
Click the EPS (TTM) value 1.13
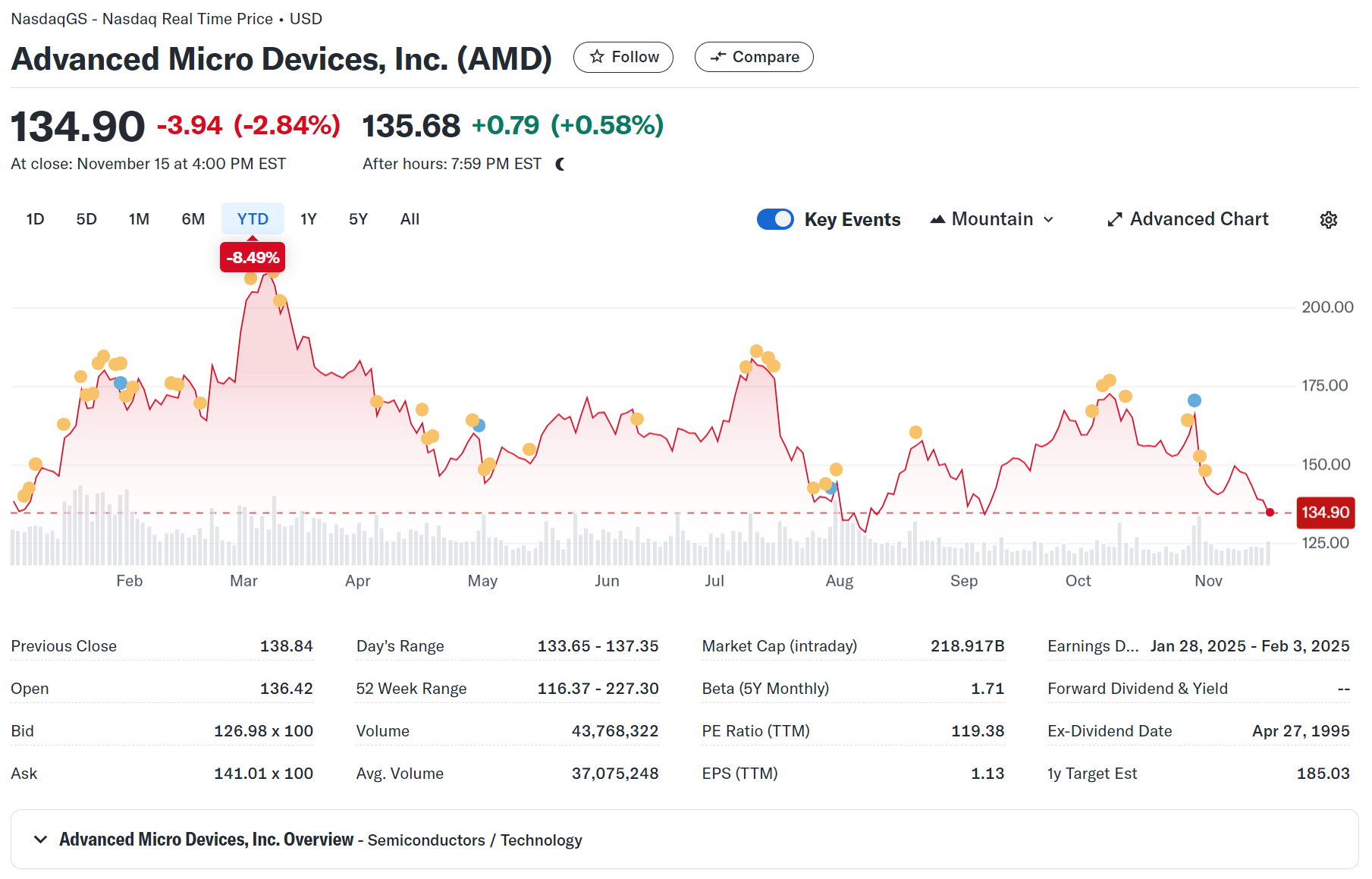pyautogui.click(x=987, y=774)
